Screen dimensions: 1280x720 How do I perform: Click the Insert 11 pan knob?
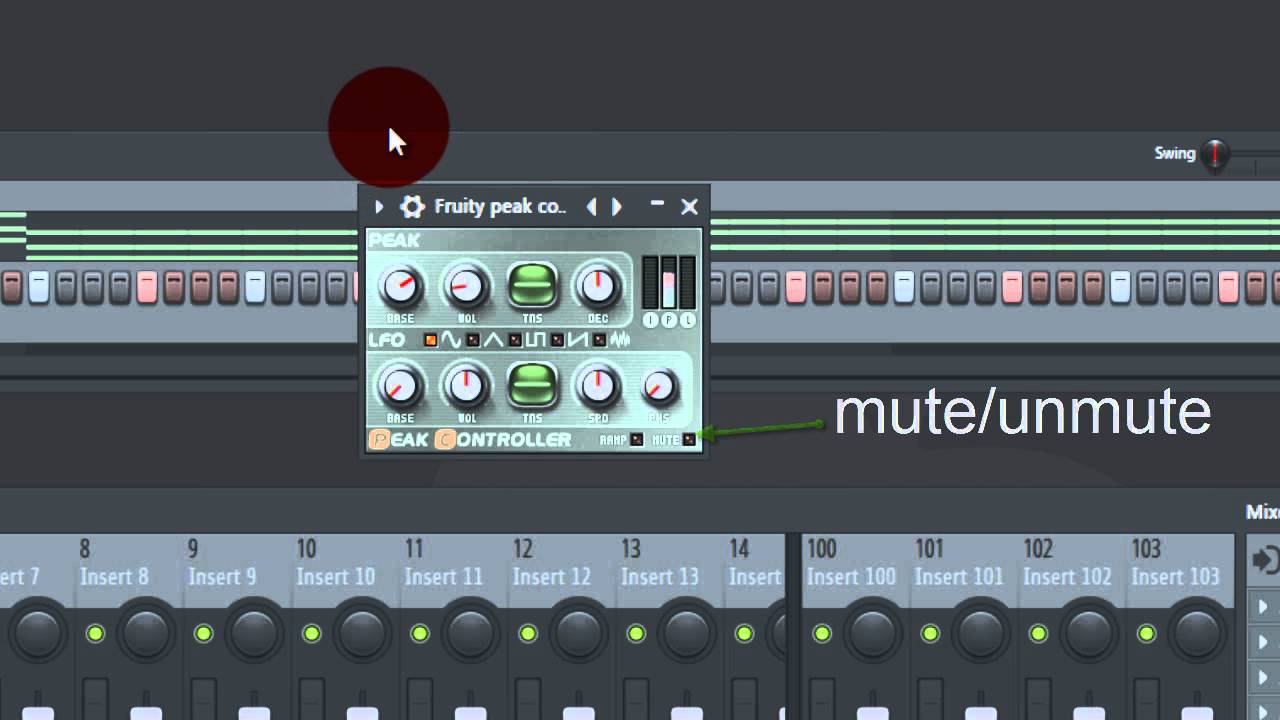[x=469, y=633]
